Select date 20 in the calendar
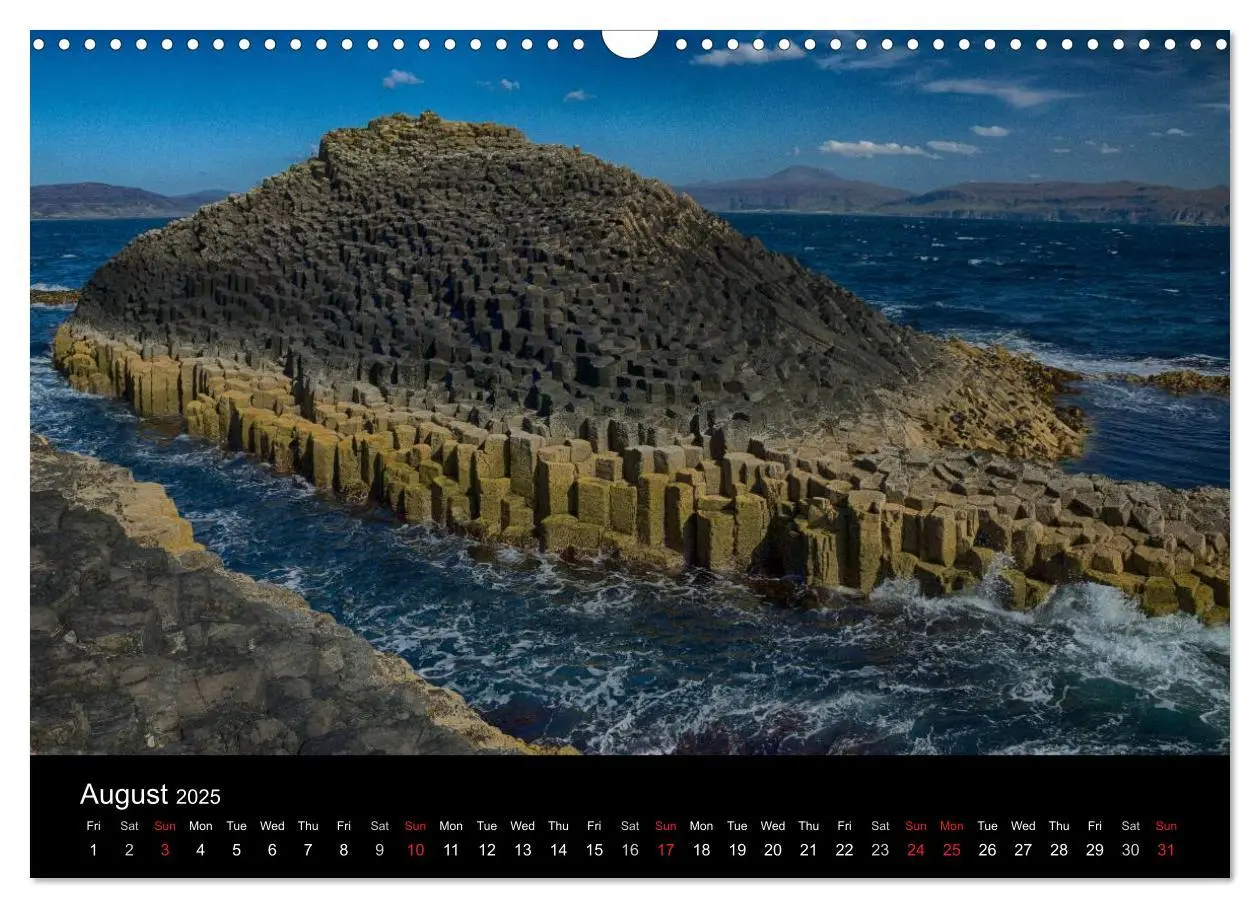Image resolution: width=1260 pixels, height=908 pixels. [773, 850]
